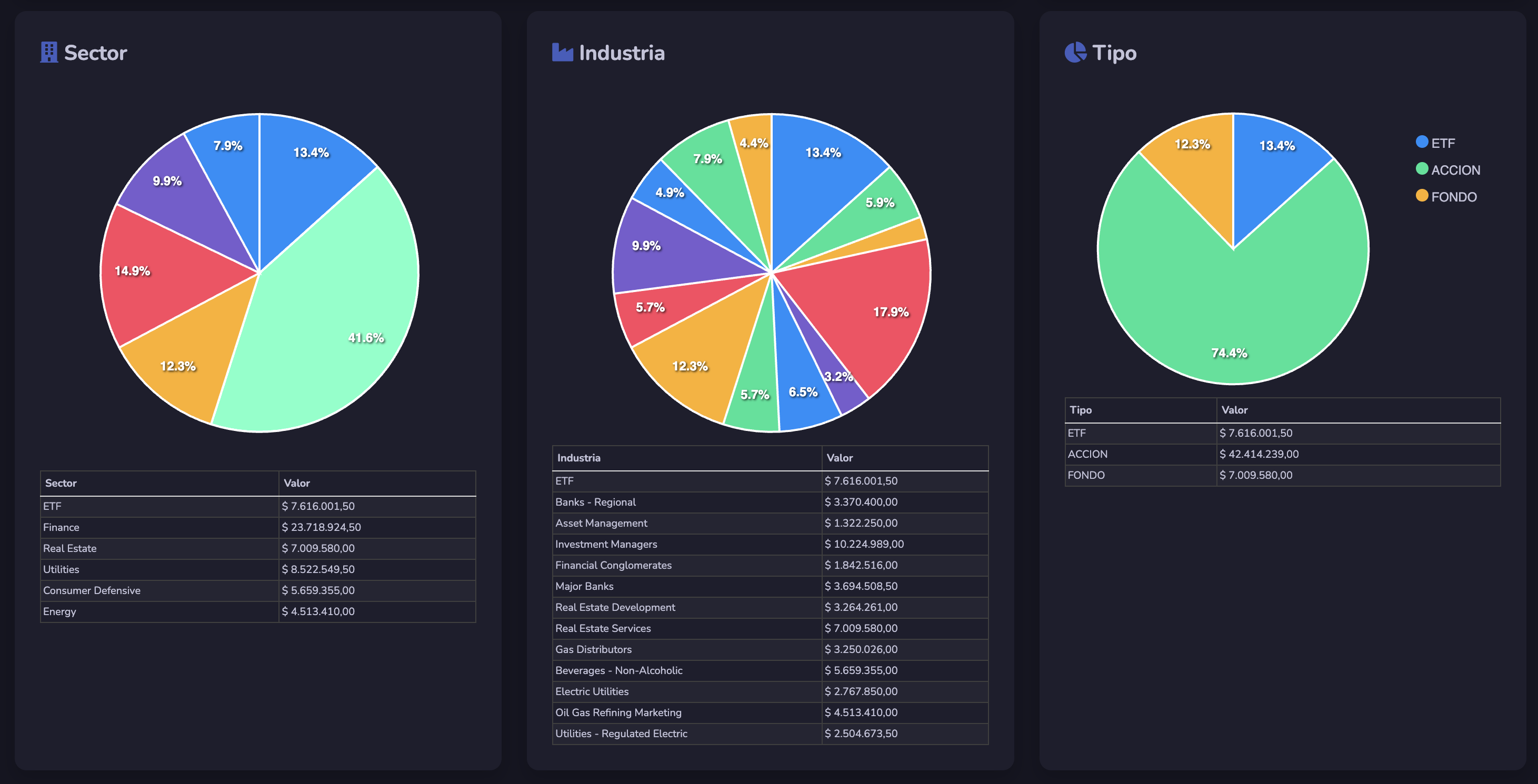1538x784 pixels.
Task: Select the Real Estate Services row
Action: 603,628
